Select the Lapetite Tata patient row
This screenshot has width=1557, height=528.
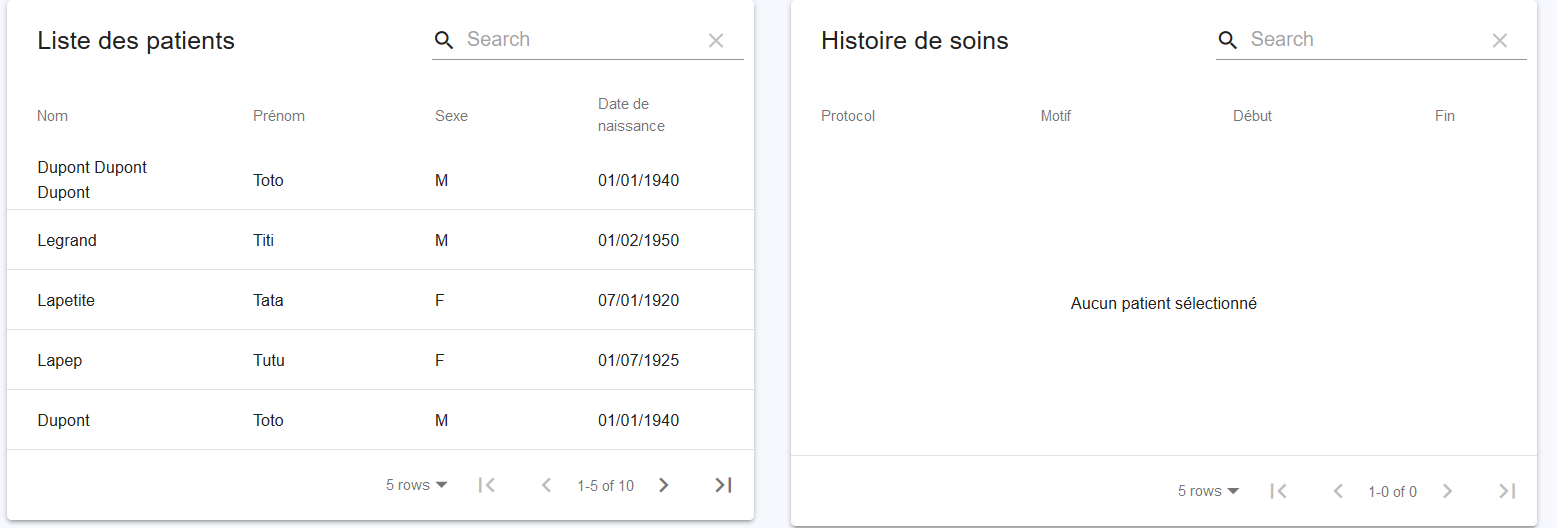point(380,300)
